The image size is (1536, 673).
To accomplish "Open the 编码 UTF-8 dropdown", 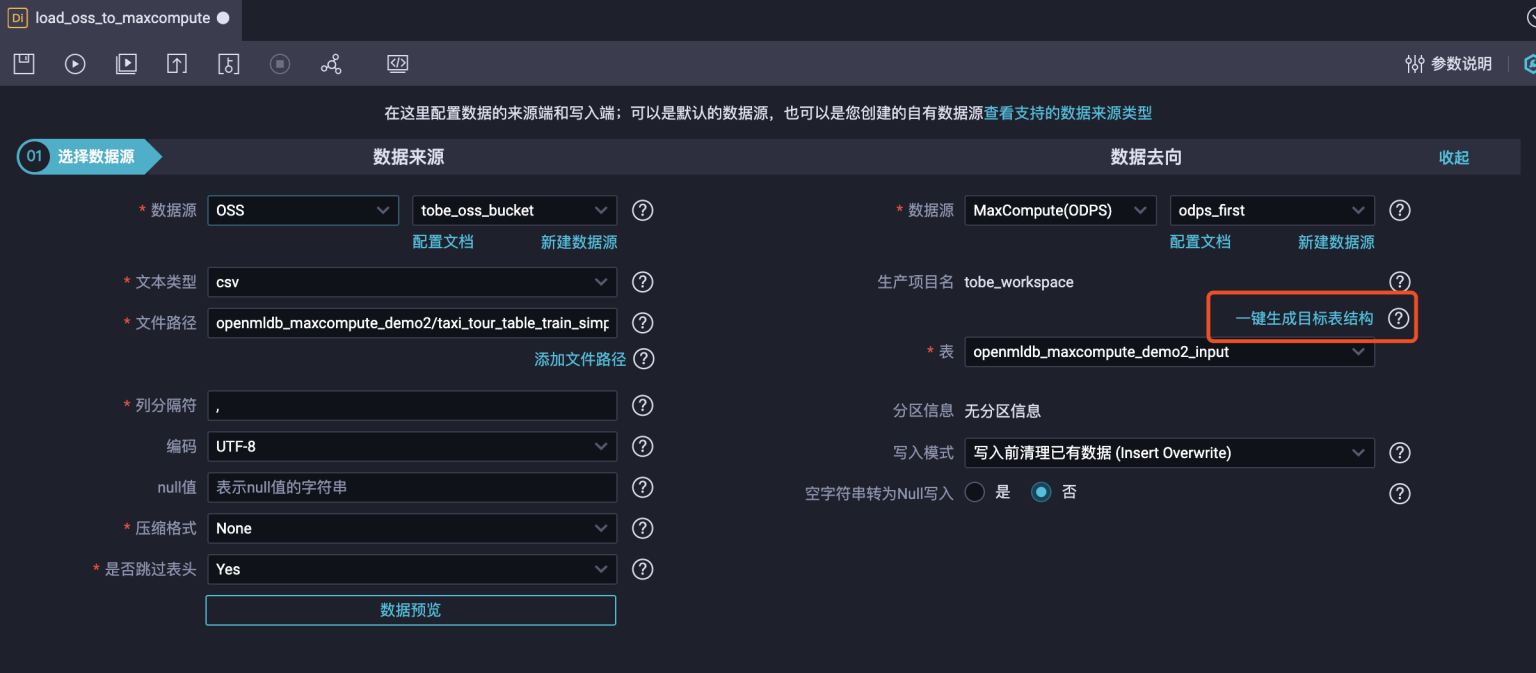I will coord(412,446).
